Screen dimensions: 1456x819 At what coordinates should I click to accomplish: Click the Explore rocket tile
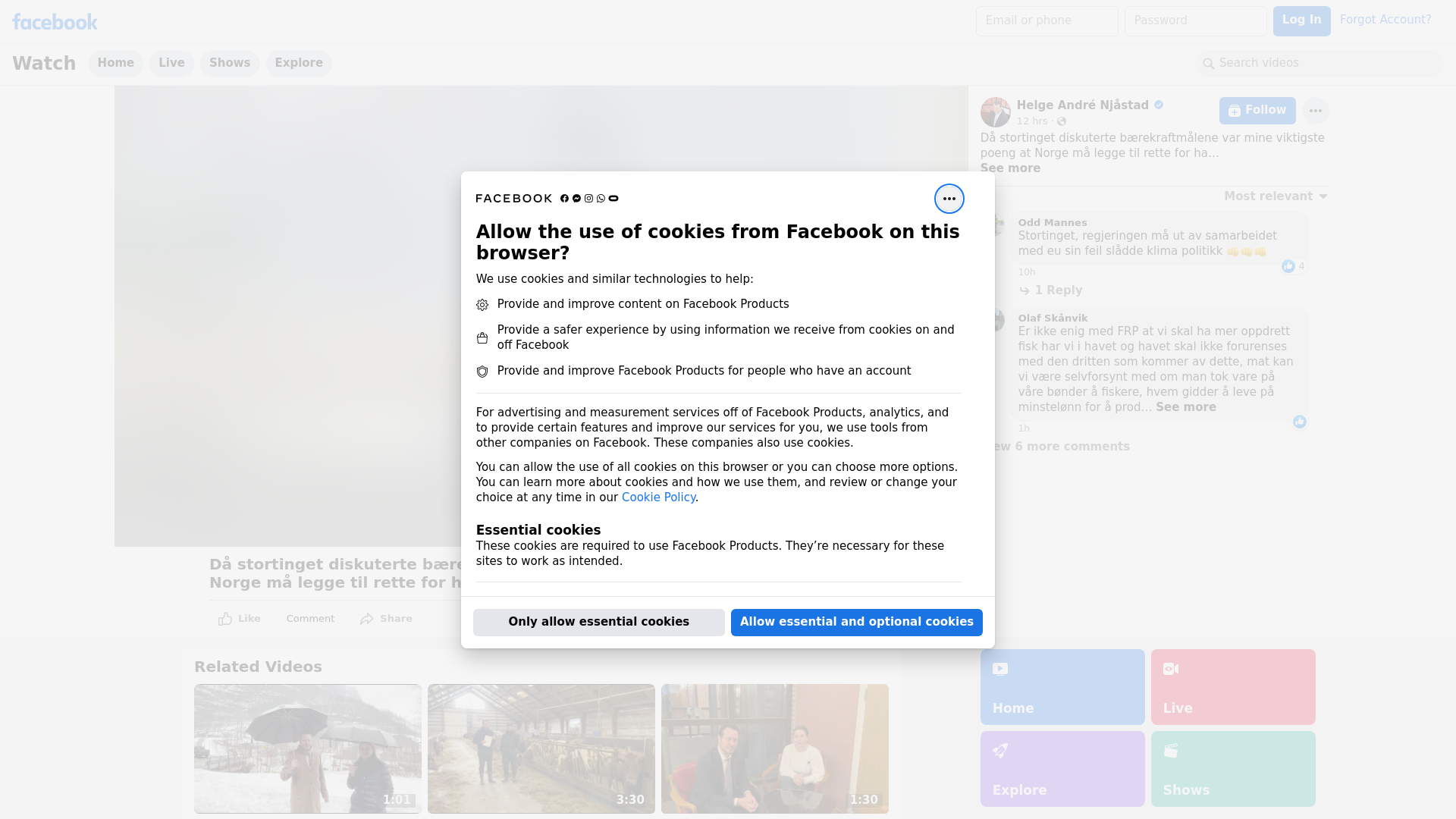[1062, 768]
